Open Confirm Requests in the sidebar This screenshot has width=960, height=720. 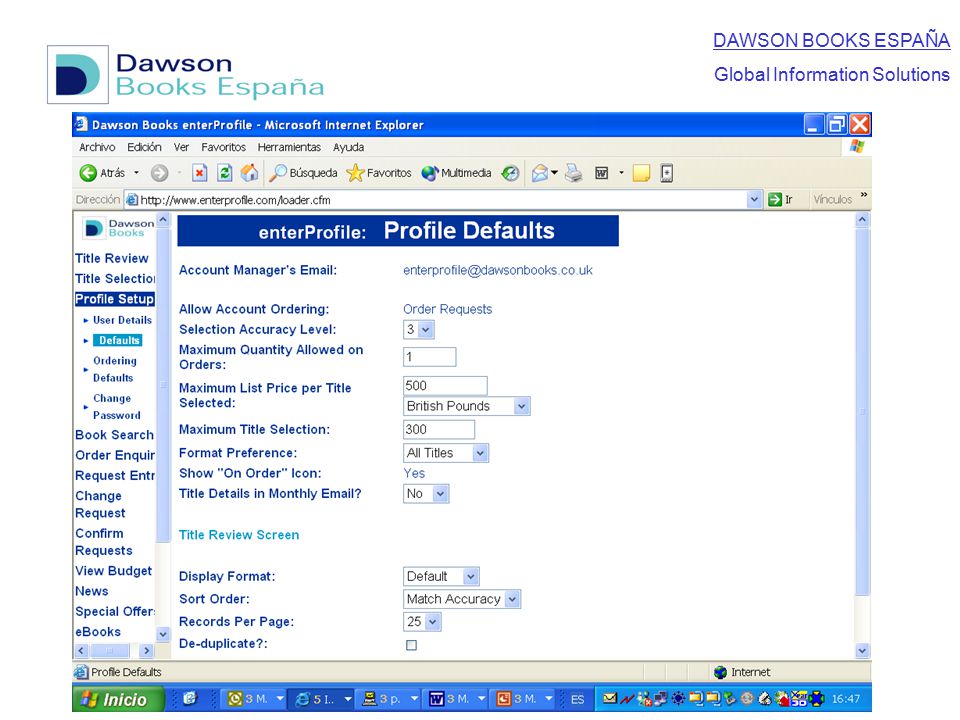[x=103, y=542]
